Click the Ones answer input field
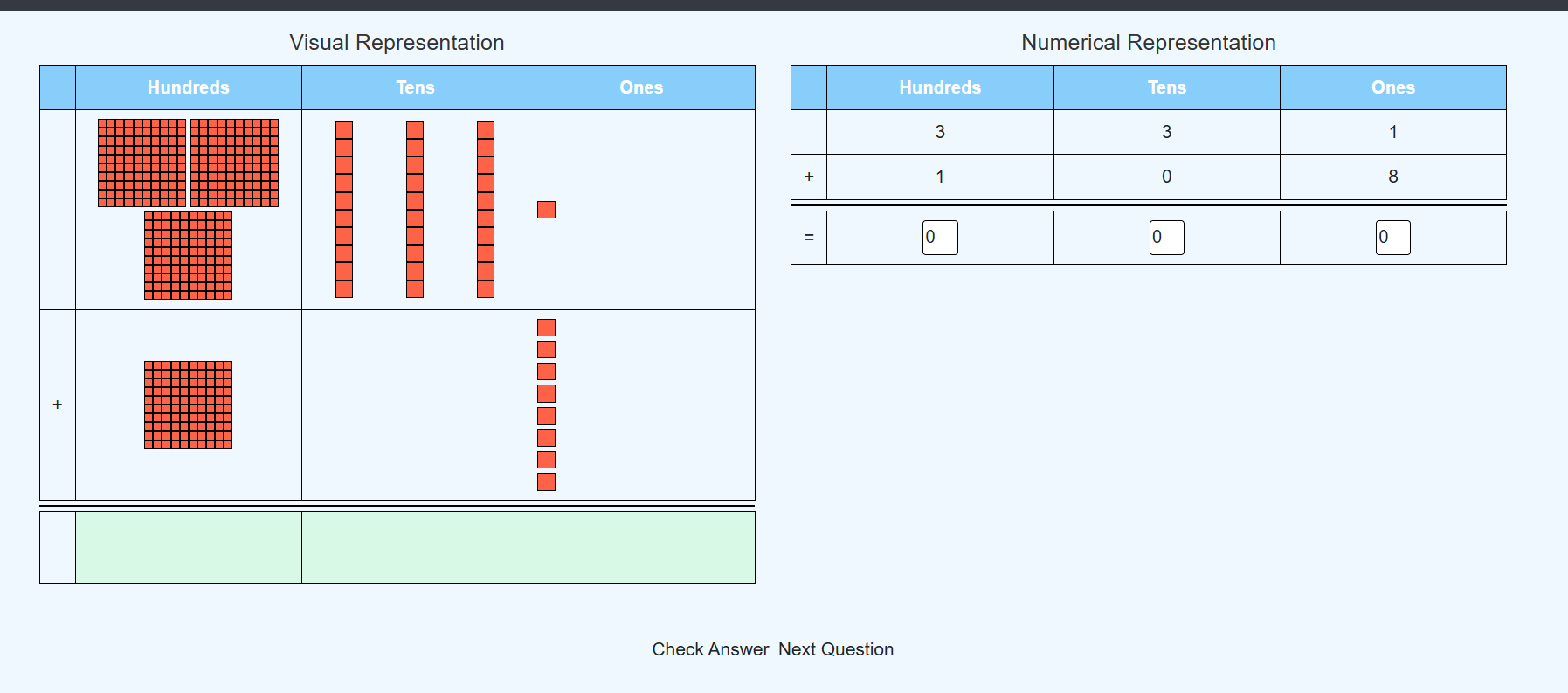The image size is (1568, 693). point(1393,237)
